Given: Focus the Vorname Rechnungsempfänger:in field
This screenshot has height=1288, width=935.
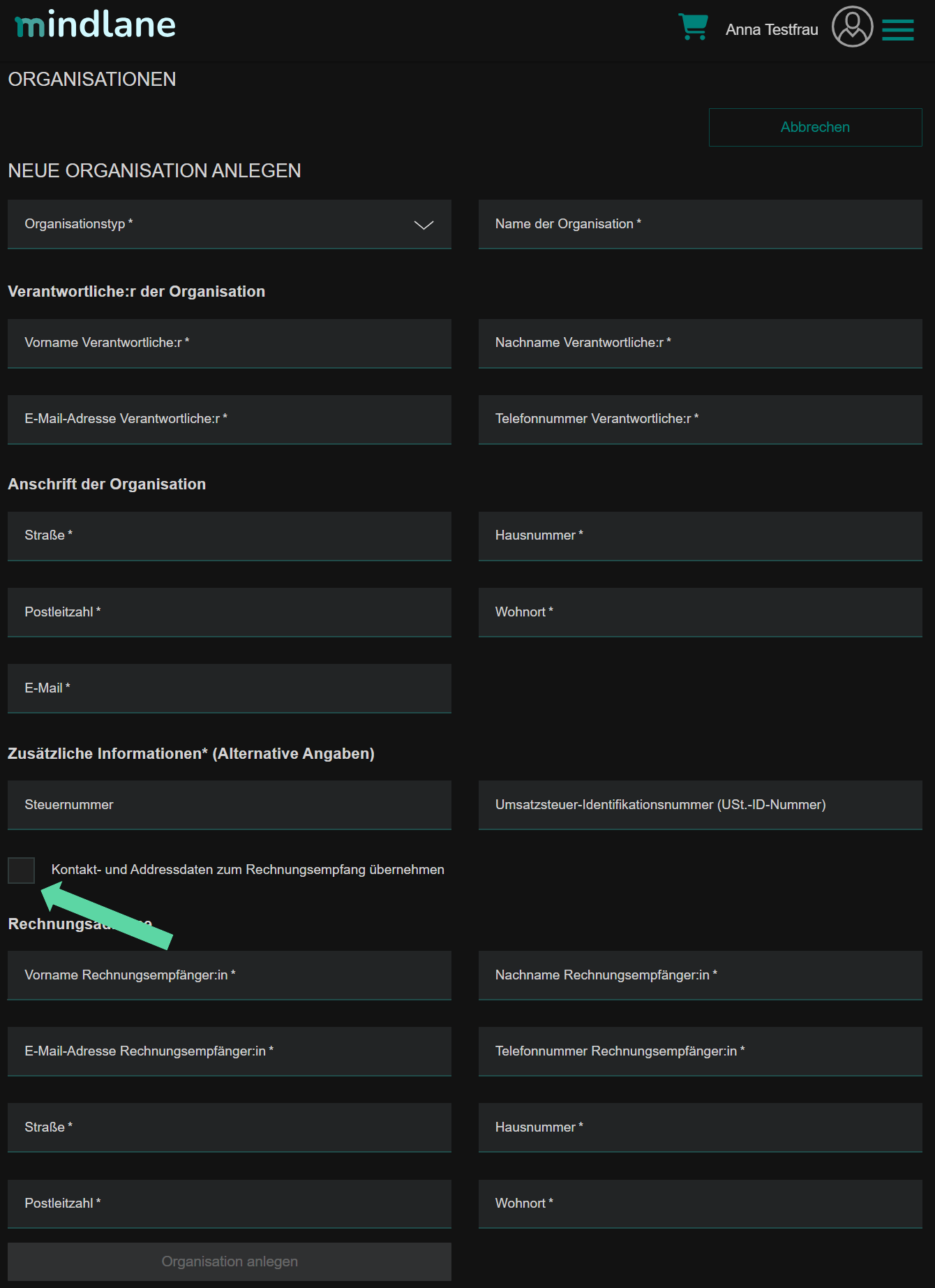Looking at the screenshot, I should coord(229,975).
